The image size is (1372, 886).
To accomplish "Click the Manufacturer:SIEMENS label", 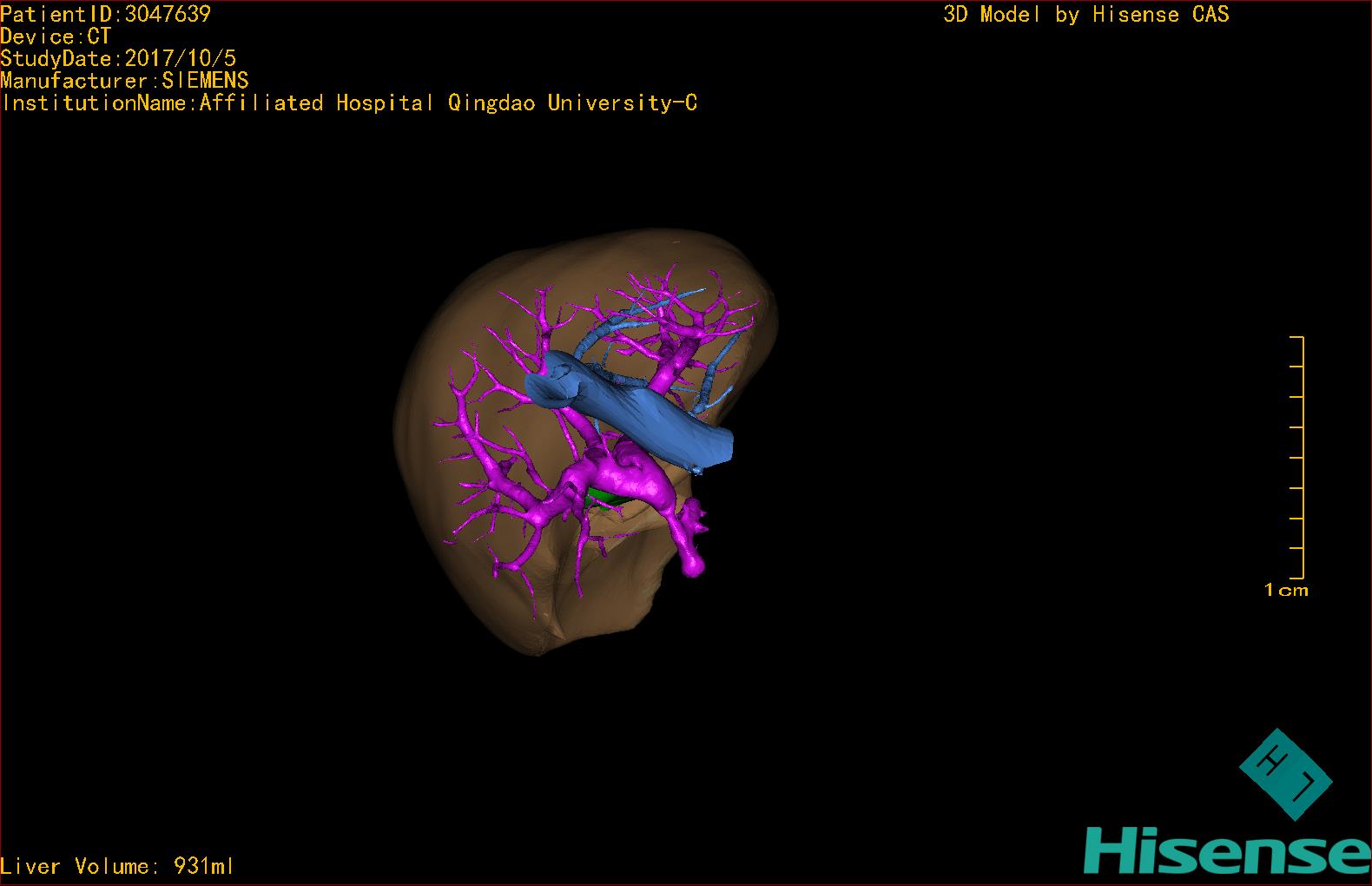I will point(124,81).
